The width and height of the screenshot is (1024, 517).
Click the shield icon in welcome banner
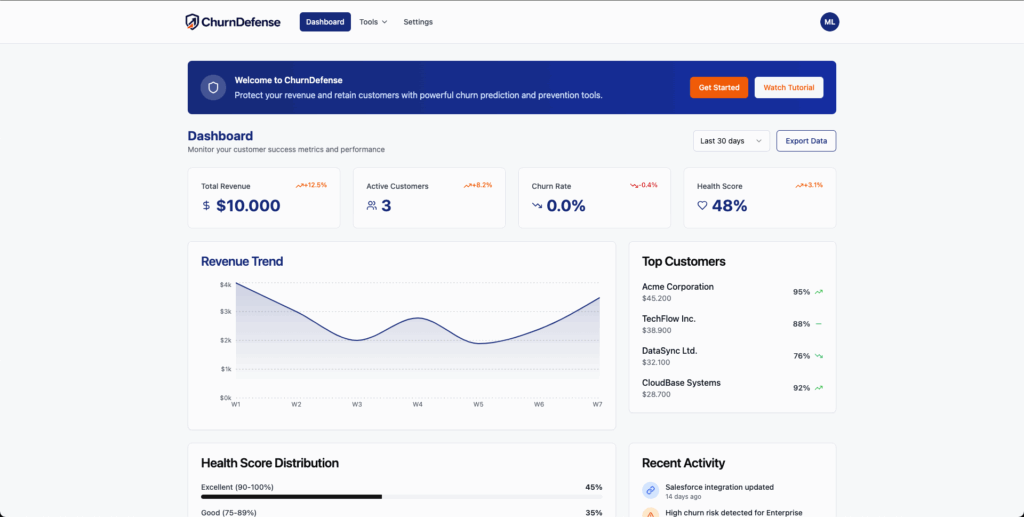(213, 87)
